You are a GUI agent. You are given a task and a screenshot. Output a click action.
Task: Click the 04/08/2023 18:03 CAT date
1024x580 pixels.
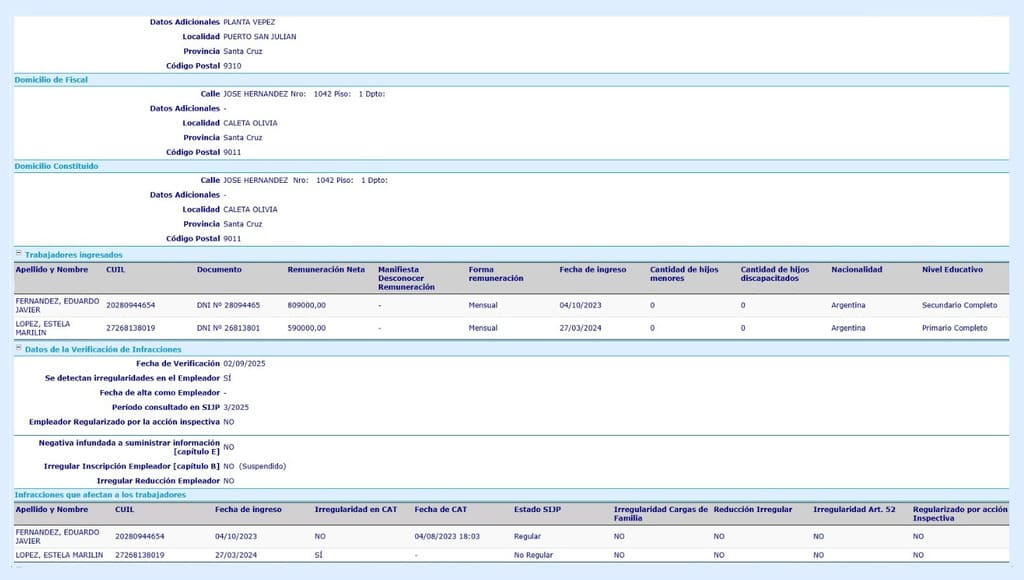(447, 536)
